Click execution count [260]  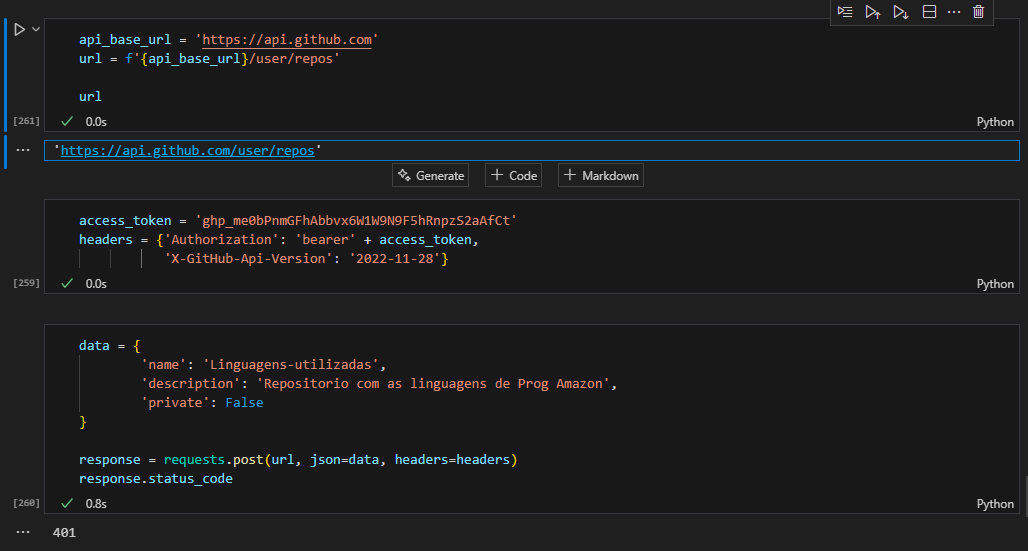[x=26, y=503]
